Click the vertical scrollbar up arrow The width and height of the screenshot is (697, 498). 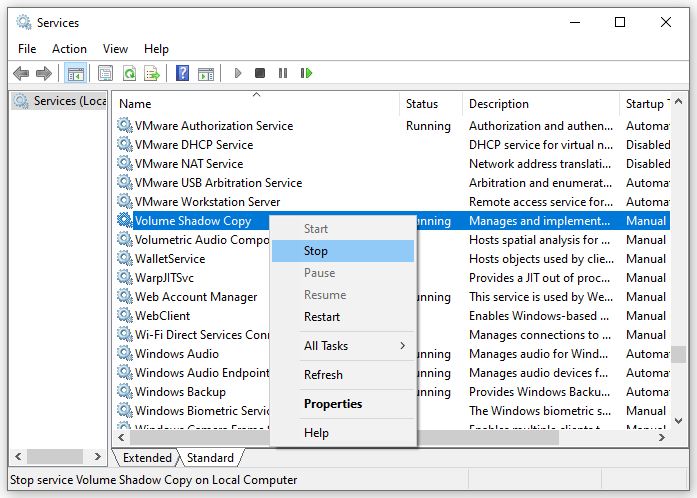678,101
